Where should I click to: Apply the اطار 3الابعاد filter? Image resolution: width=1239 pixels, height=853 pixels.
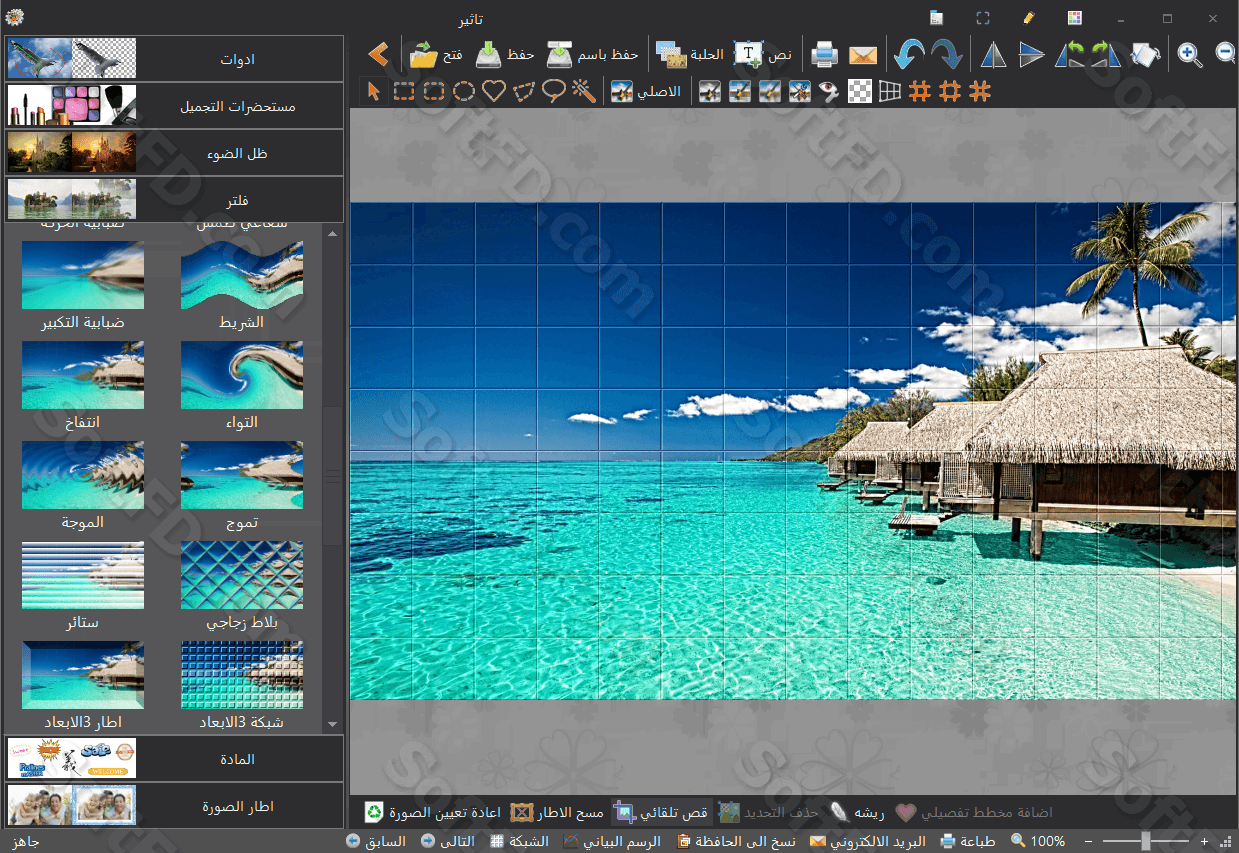click(83, 675)
